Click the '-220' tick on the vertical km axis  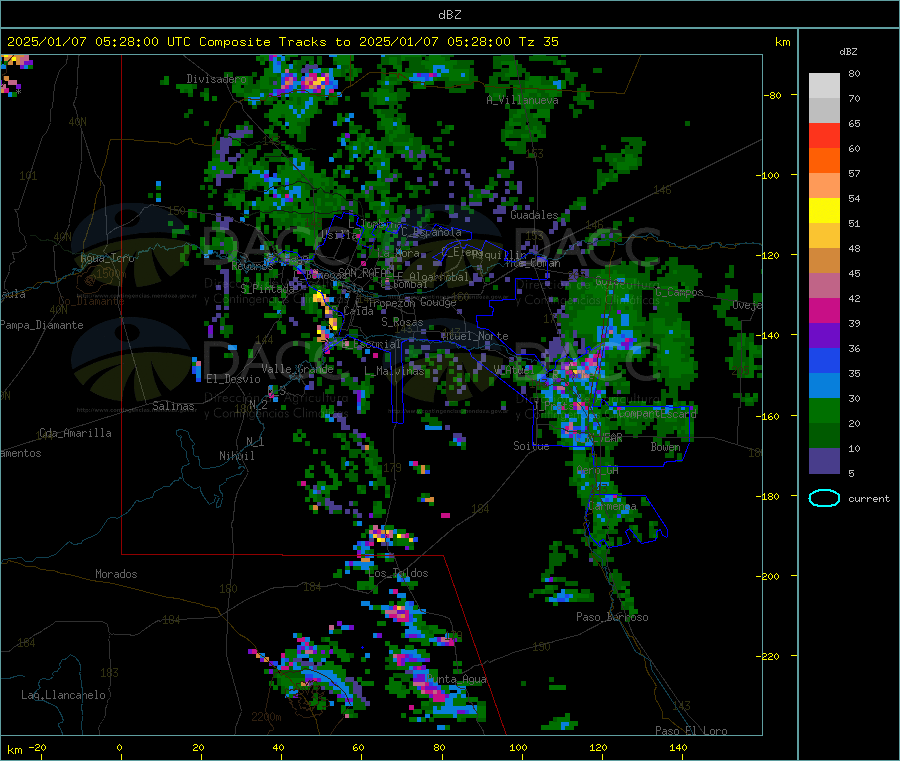click(x=767, y=657)
